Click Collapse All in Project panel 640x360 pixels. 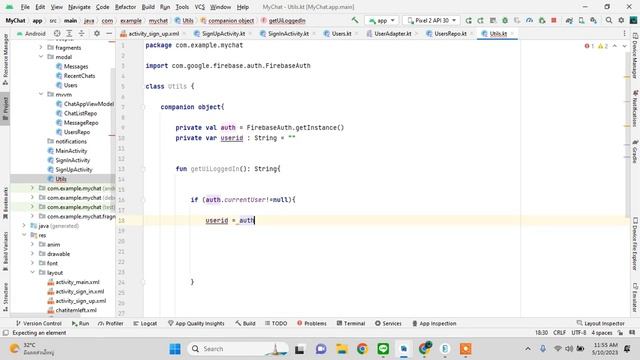point(82,33)
